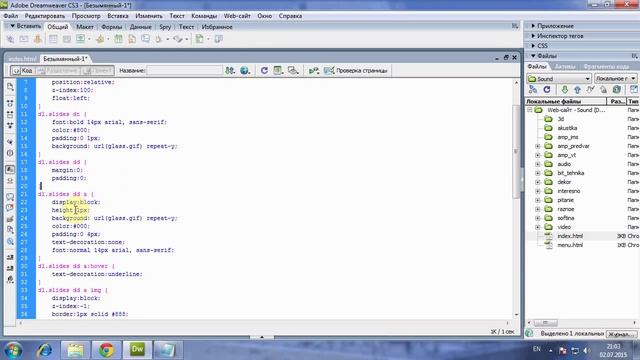
Task: Open the Tag Chooser icon
Action: click(219, 39)
